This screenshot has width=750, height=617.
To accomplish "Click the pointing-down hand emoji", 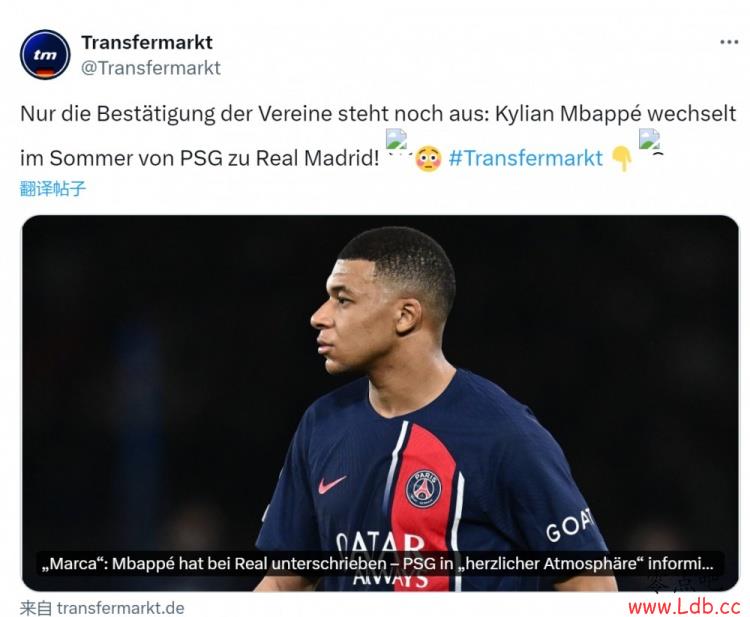I will tap(622, 159).
